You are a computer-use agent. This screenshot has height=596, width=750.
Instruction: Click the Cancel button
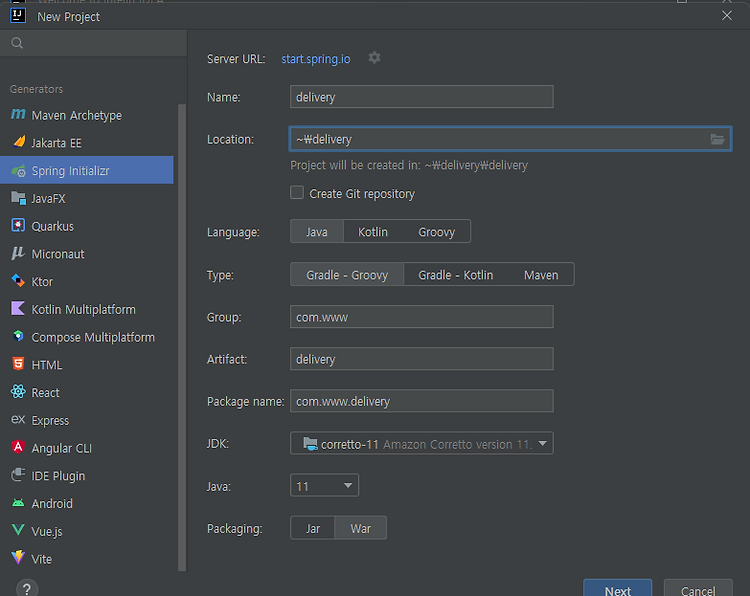click(698, 588)
